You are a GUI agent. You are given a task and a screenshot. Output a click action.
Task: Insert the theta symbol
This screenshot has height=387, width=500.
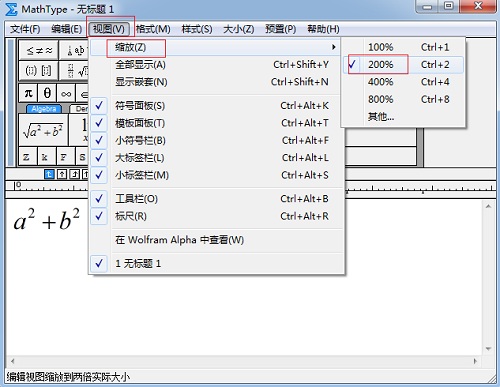pyautogui.click(x=47, y=93)
